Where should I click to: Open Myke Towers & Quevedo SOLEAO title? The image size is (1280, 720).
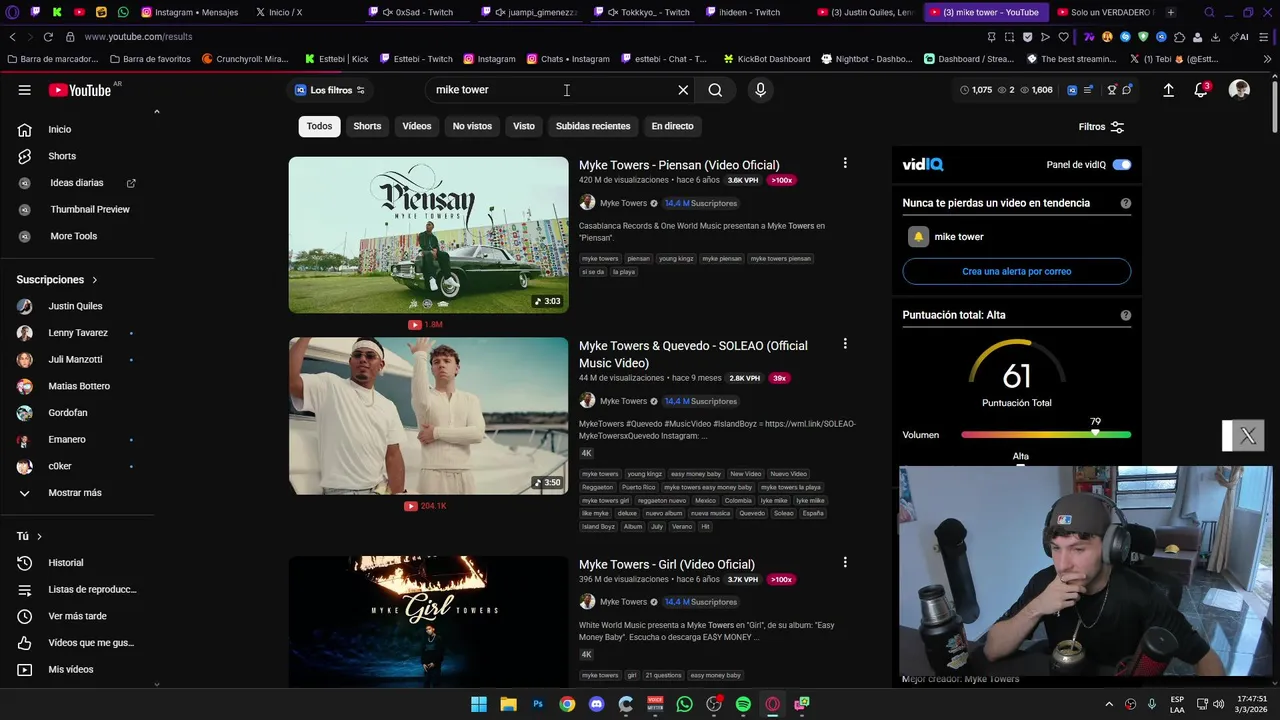(x=693, y=354)
